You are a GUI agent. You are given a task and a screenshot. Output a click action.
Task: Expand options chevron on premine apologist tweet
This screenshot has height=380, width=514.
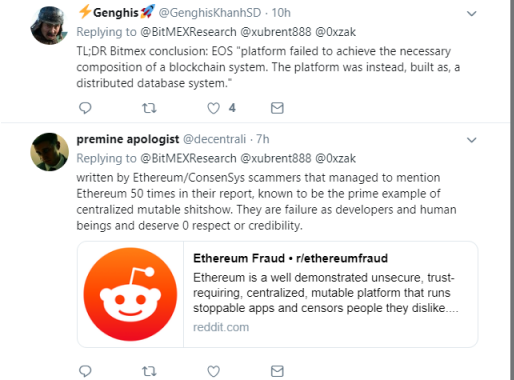coord(471,140)
